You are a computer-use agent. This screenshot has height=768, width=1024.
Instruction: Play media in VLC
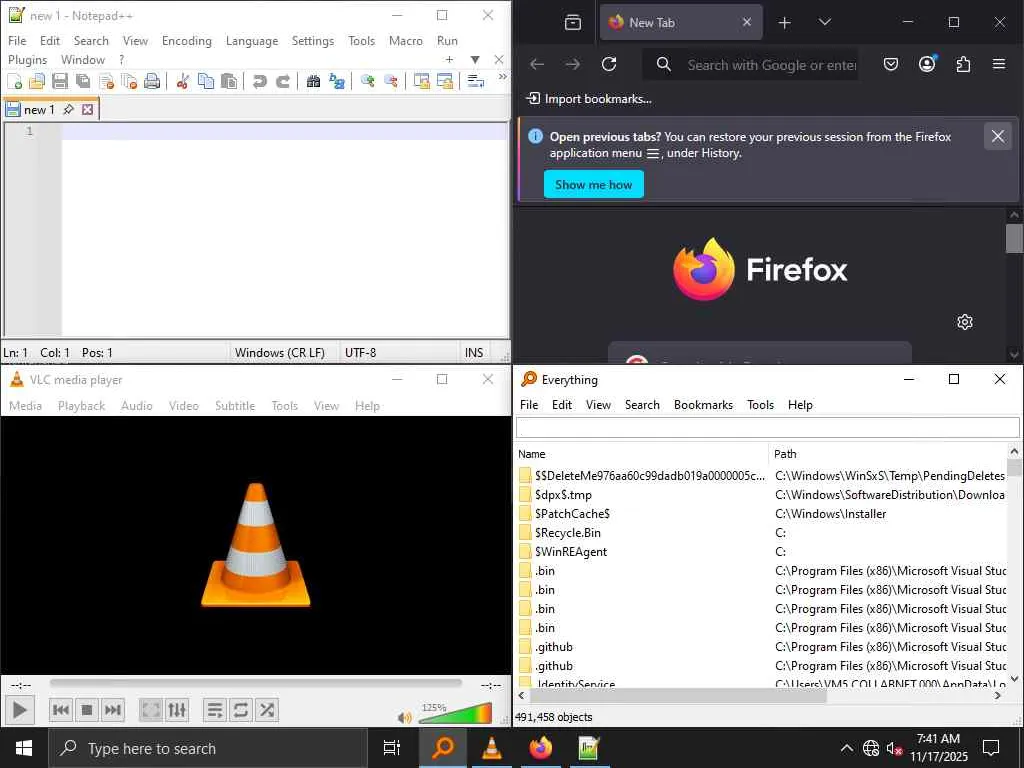pyautogui.click(x=20, y=710)
